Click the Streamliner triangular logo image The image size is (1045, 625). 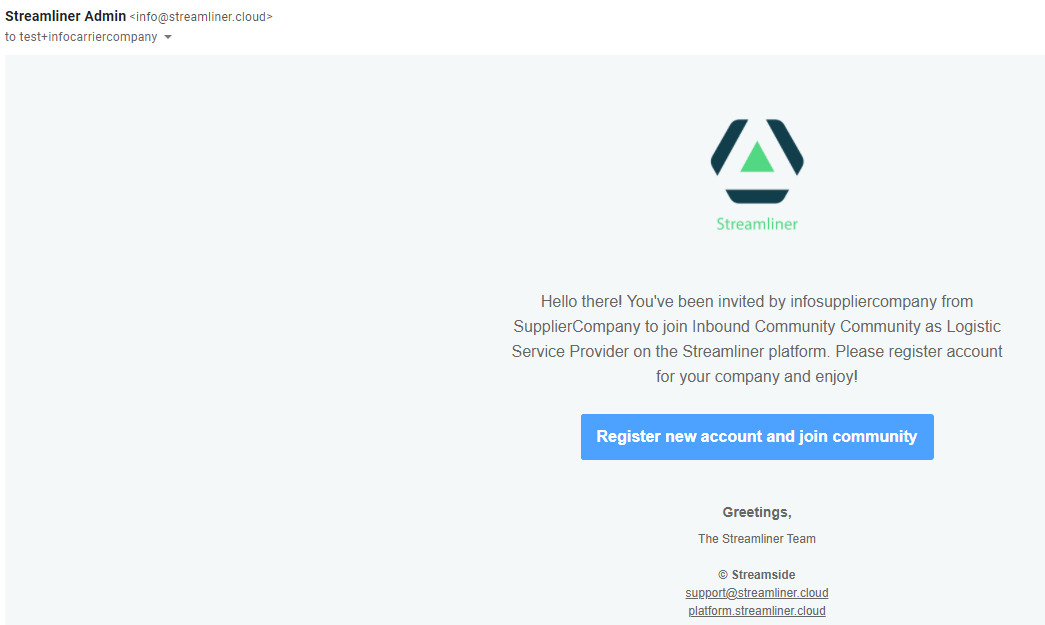pos(757,161)
